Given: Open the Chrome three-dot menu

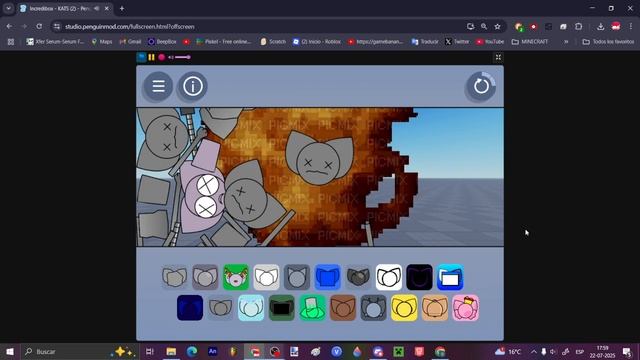Looking at the screenshot, I should click(x=631, y=27).
